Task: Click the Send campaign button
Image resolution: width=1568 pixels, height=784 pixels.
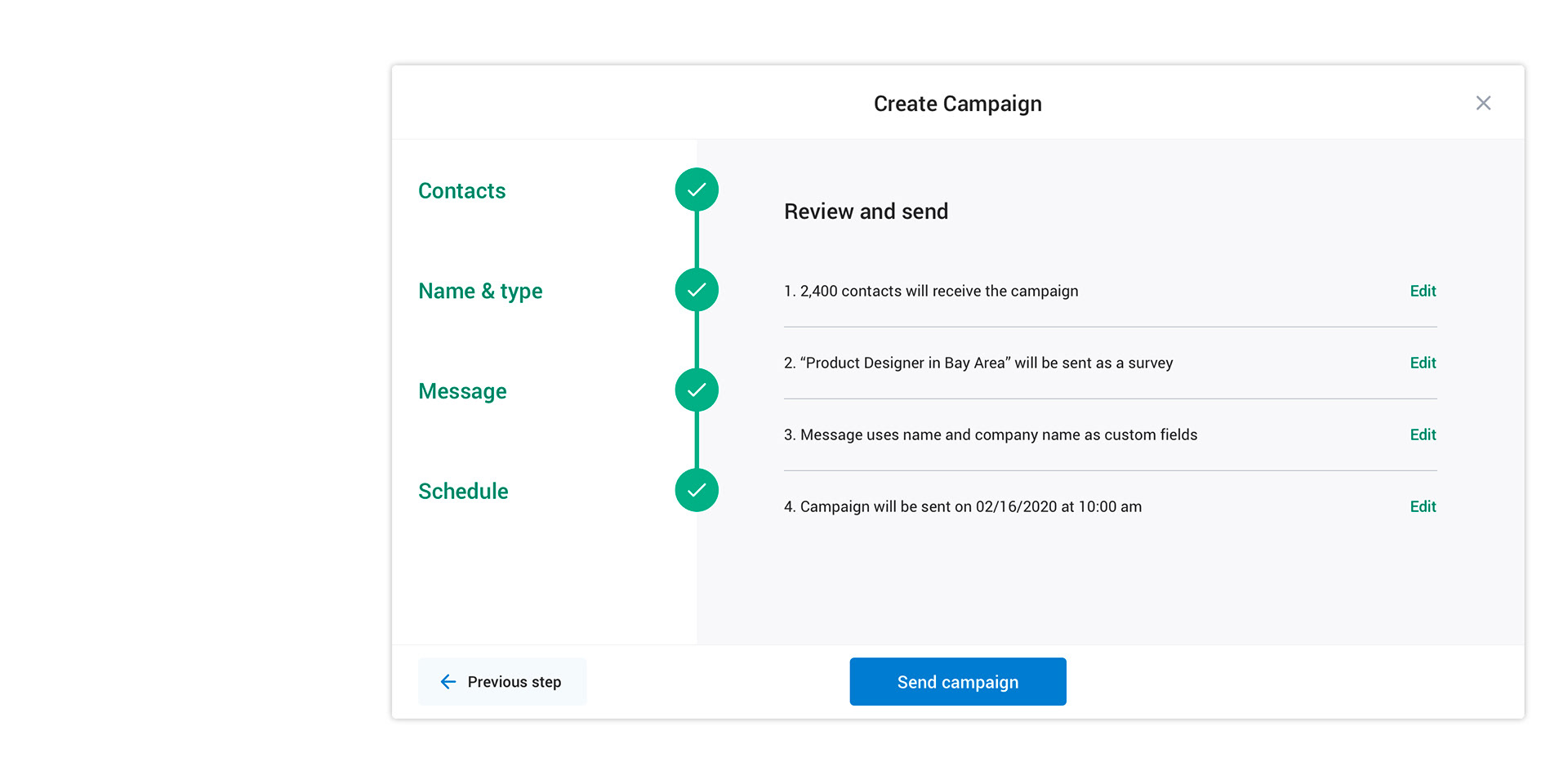Action: click(958, 681)
